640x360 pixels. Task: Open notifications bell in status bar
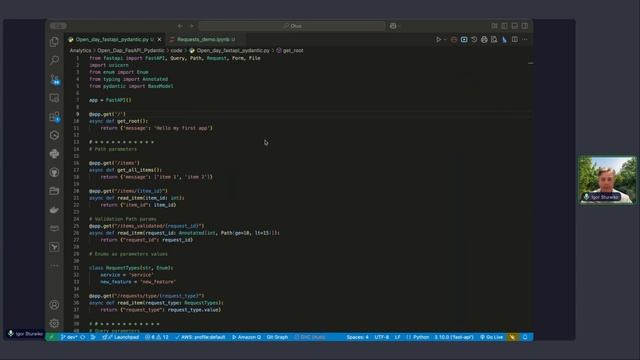coord(525,337)
